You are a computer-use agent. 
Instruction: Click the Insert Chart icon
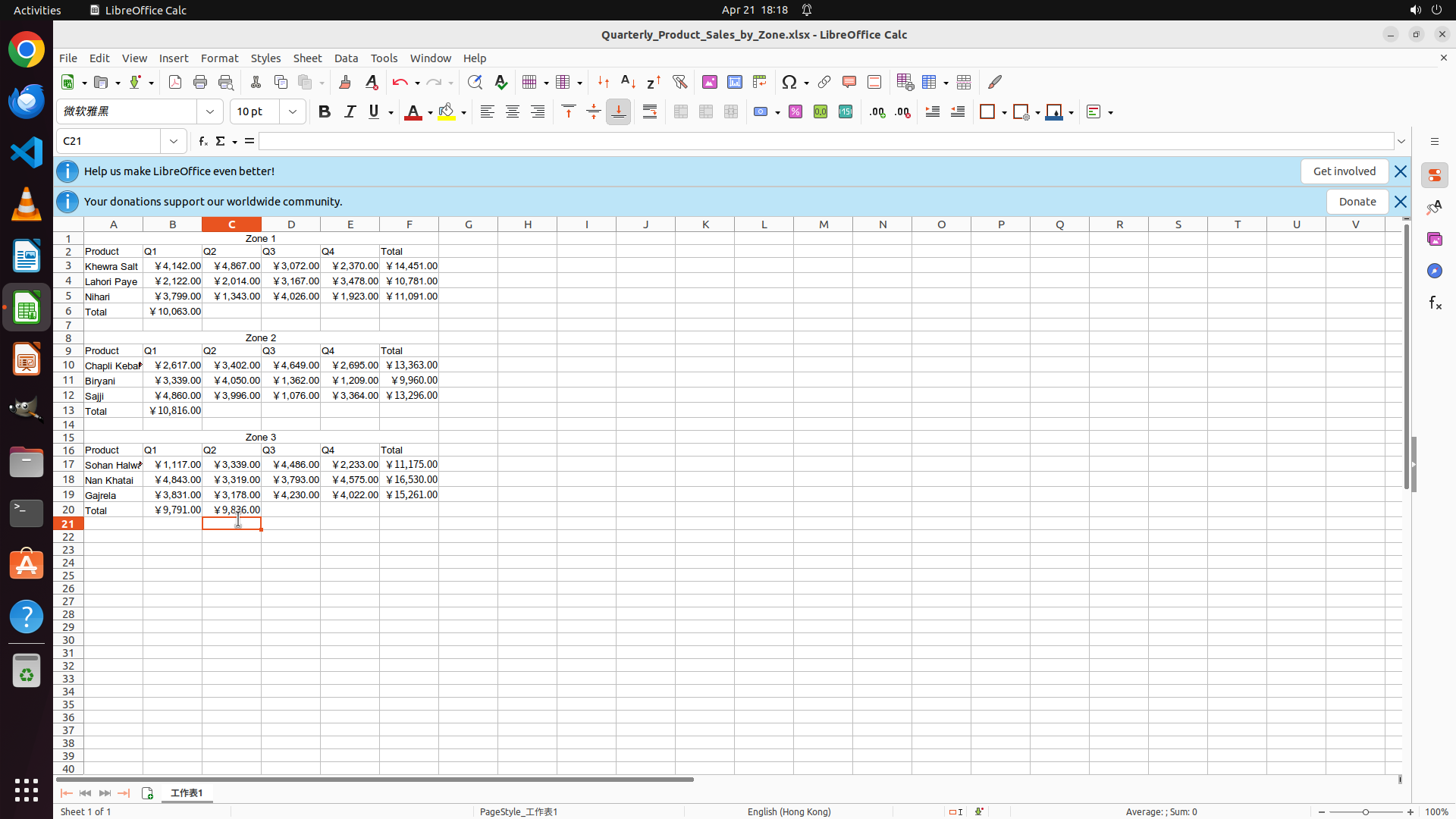pos(734,82)
